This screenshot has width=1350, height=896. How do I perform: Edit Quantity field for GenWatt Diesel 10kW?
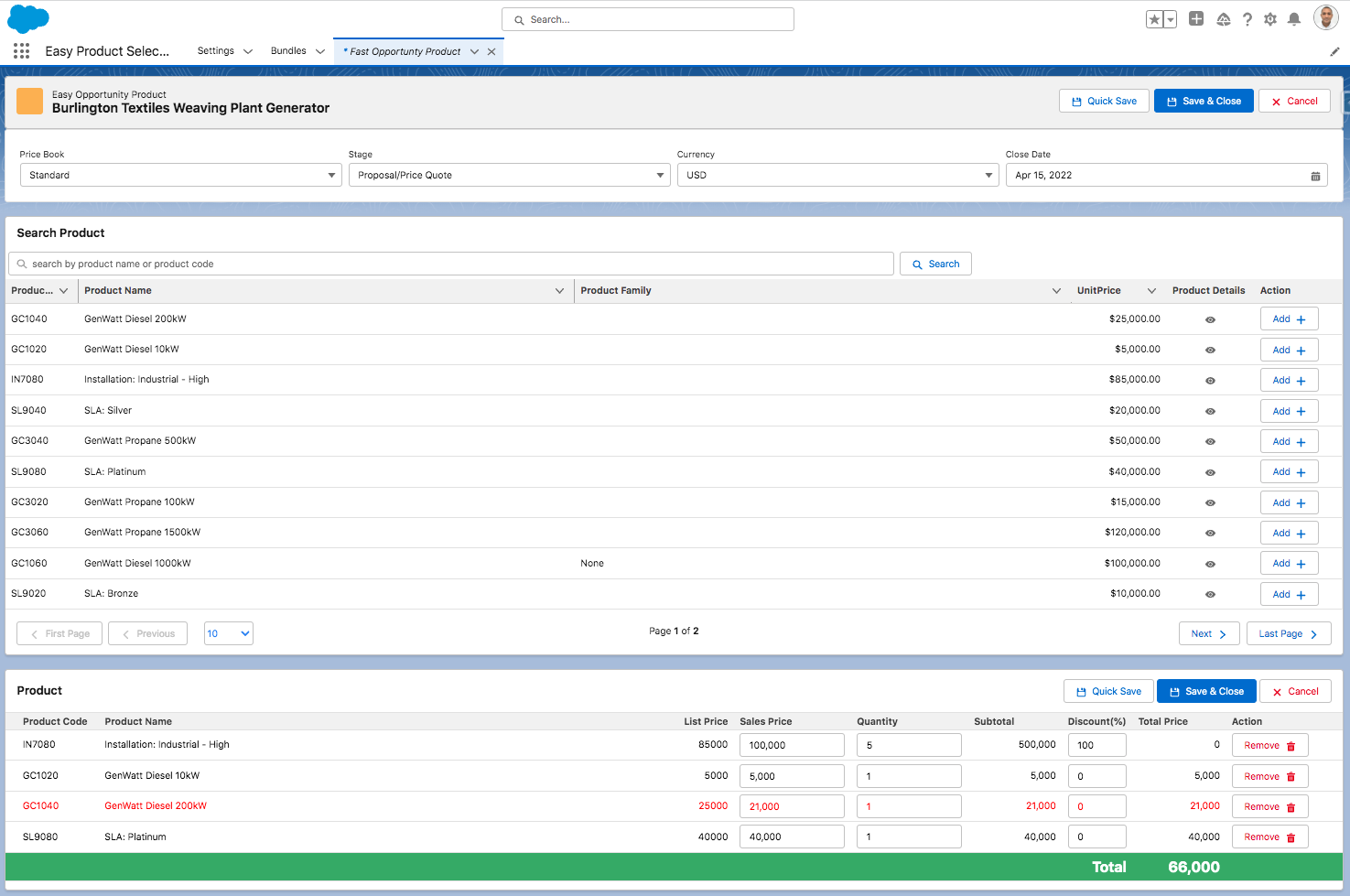coord(909,776)
